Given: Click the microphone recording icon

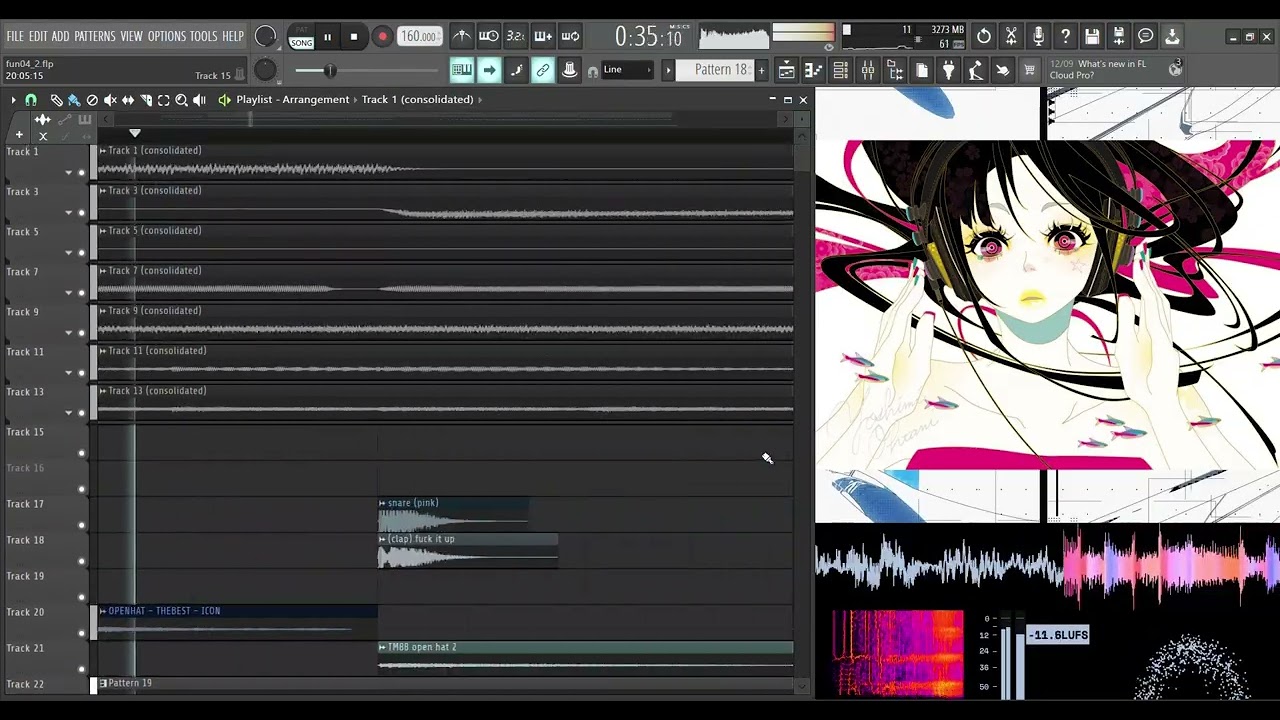Looking at the screenshot, I should point(1038,37).
